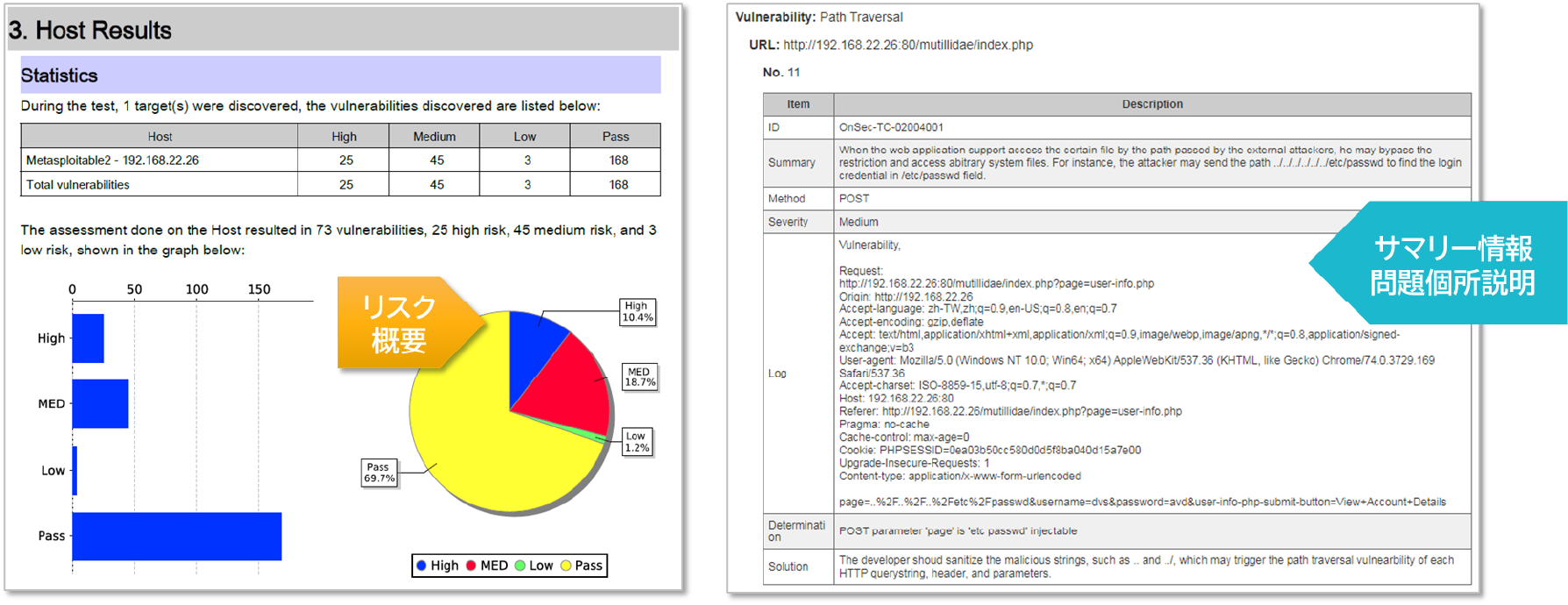This screenshot has height=605, width=1568.
Task: Click the yellow Pass legend dot
Action: 566,566
